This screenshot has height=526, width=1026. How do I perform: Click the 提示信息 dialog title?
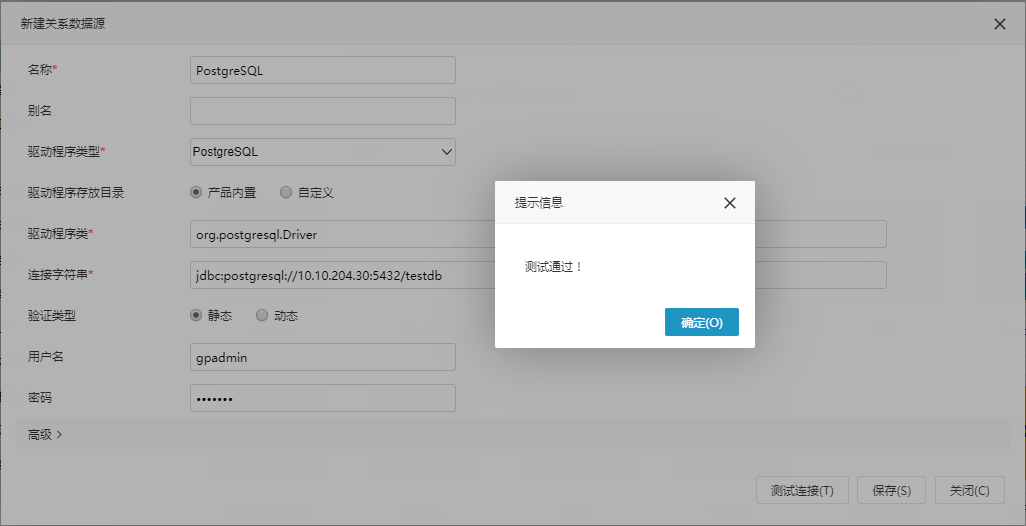pyautogui.click(x=539, y=203)
